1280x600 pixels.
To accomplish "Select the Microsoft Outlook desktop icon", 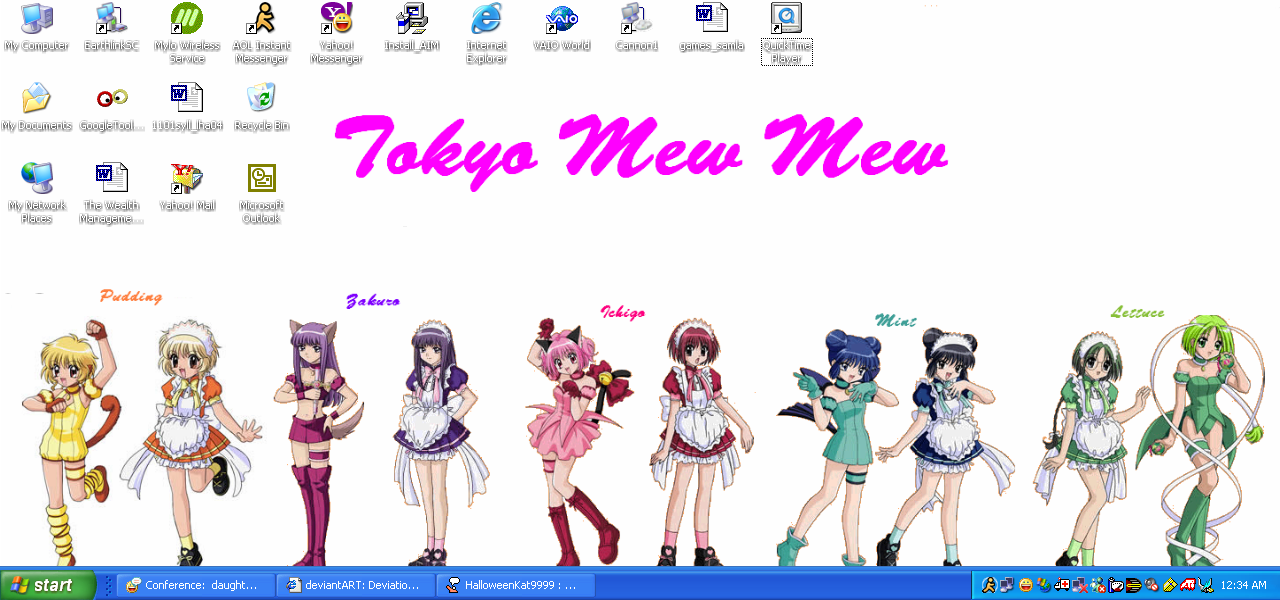I will (x=262, y=194).
